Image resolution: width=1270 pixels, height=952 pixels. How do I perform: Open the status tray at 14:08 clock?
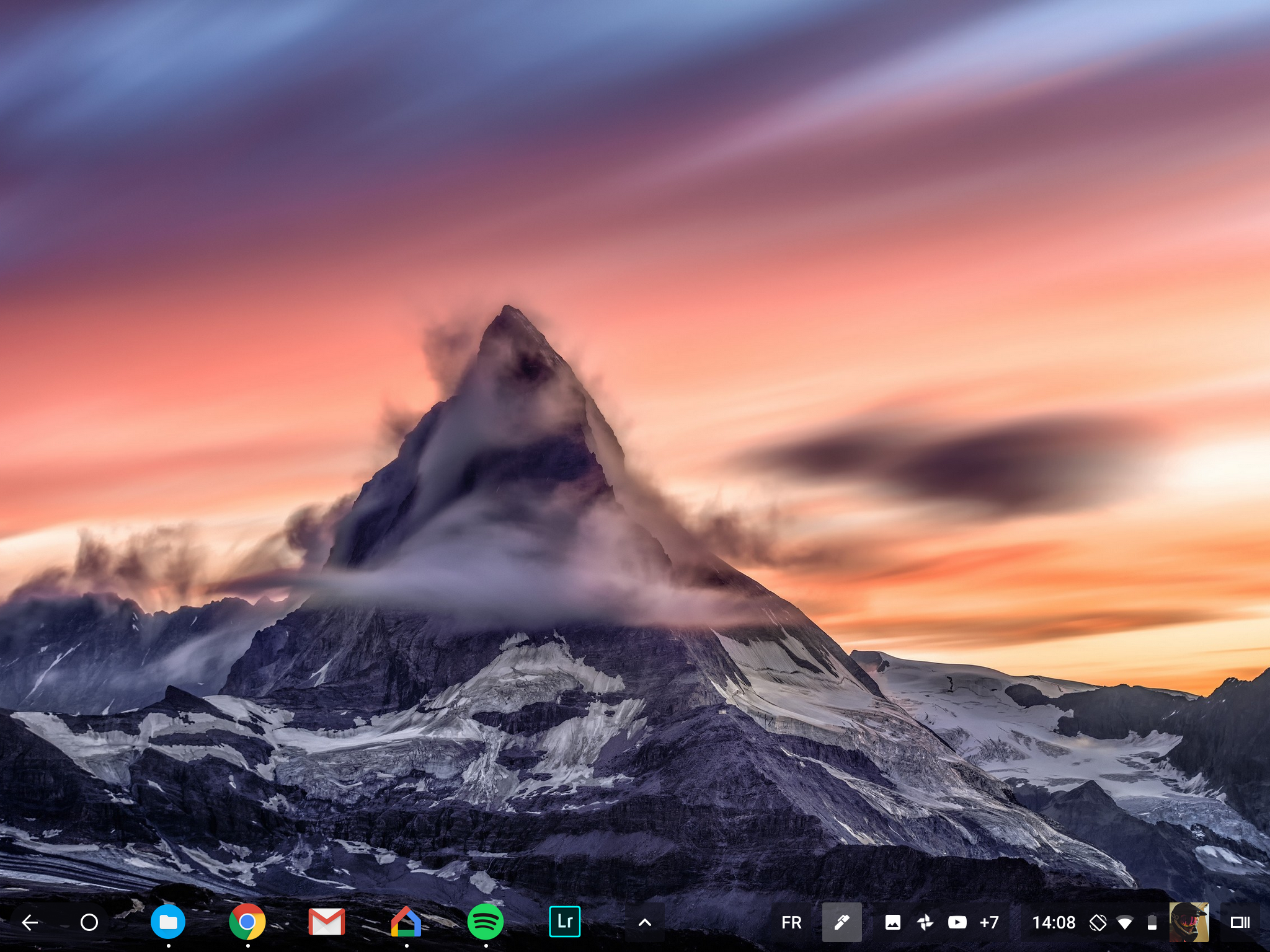(x=1054, y=922)
